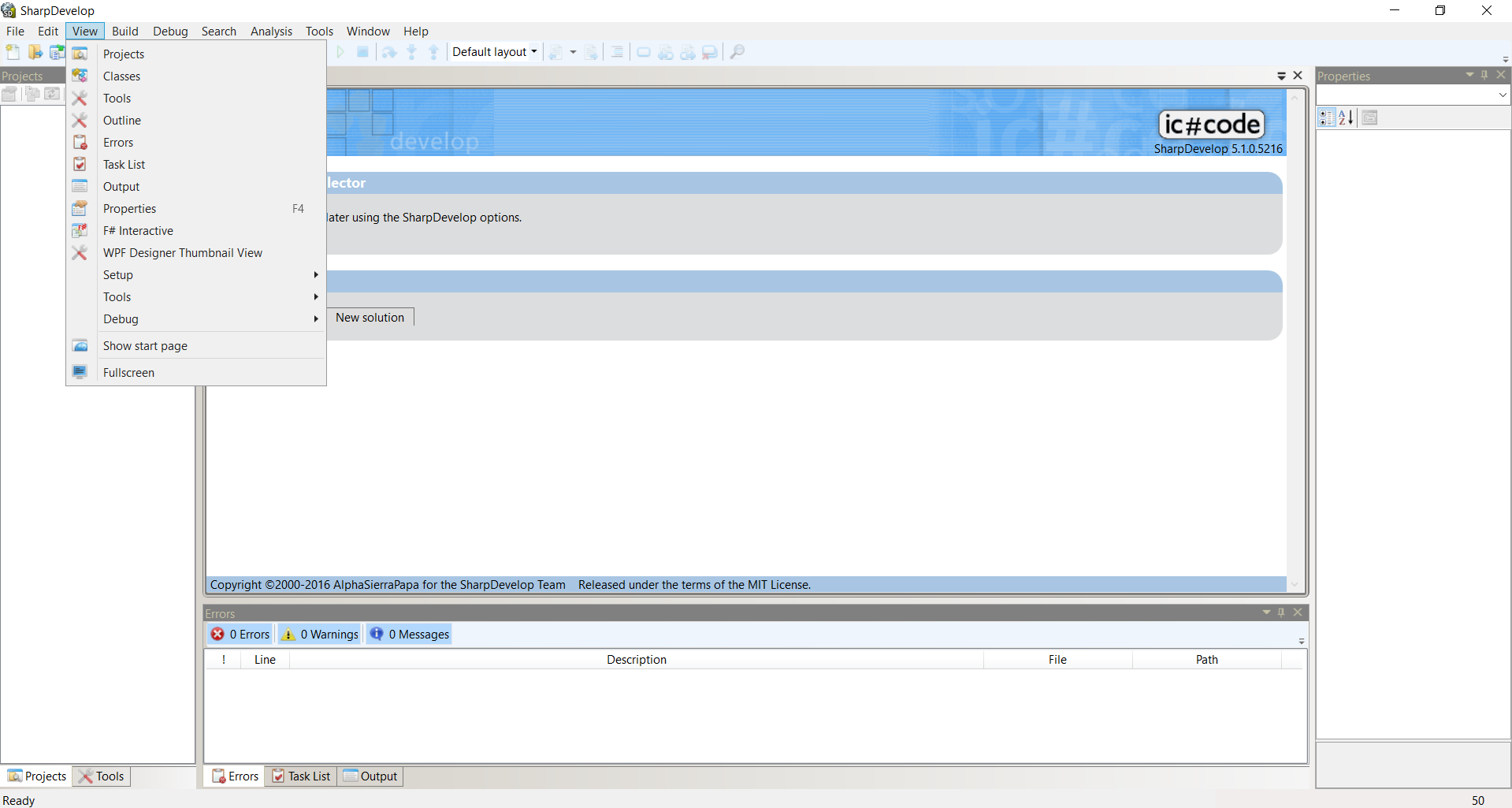1512x808 pixels.
Task: Select the F# Interactive menu entry icon
Action: pyautogui.click(x=80, y=230)
